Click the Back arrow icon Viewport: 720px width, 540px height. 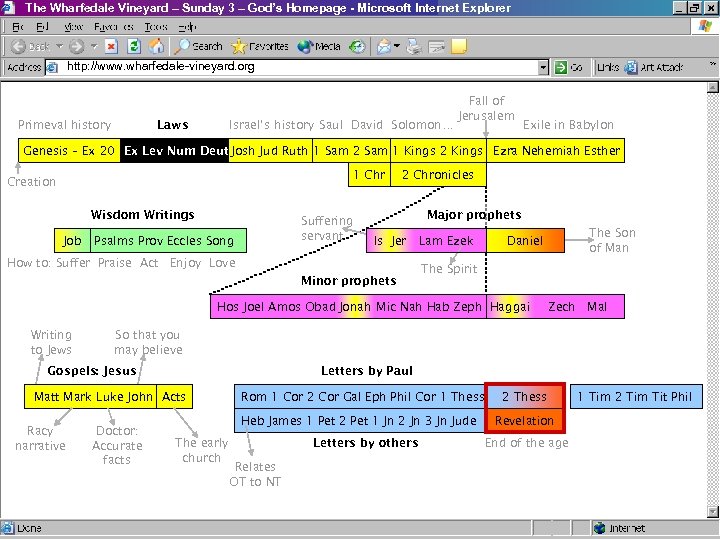pyautogui.click(x=18, y=46)
